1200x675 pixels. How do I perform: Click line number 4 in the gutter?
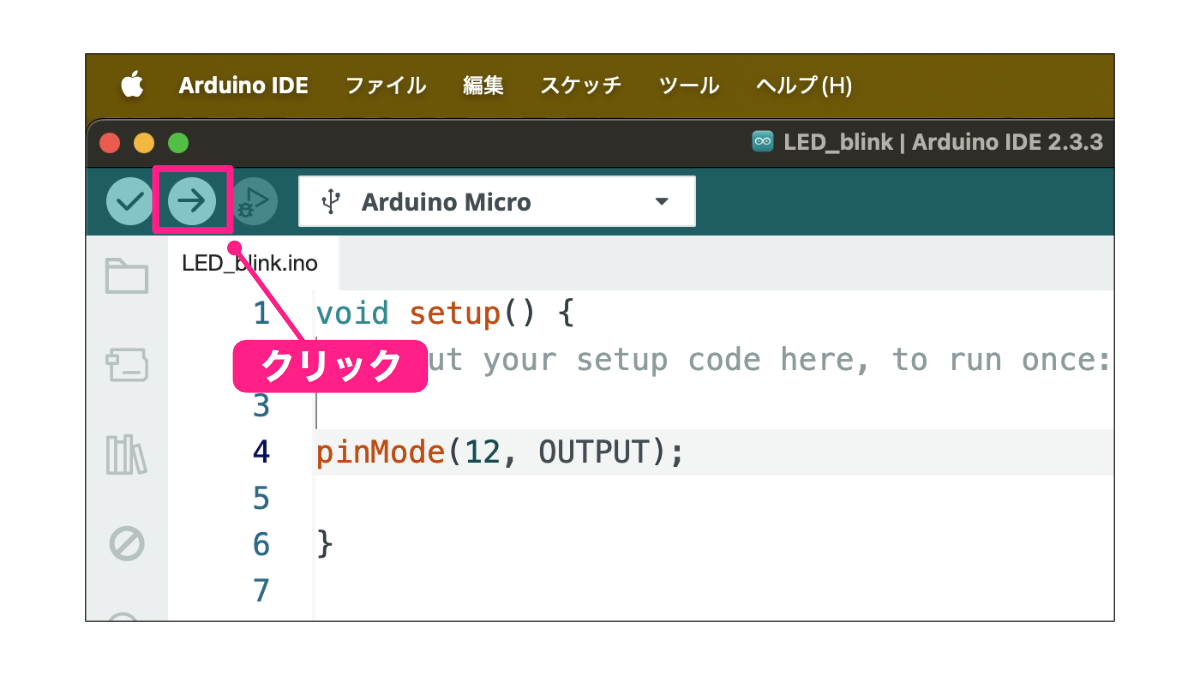coord(261,453)
